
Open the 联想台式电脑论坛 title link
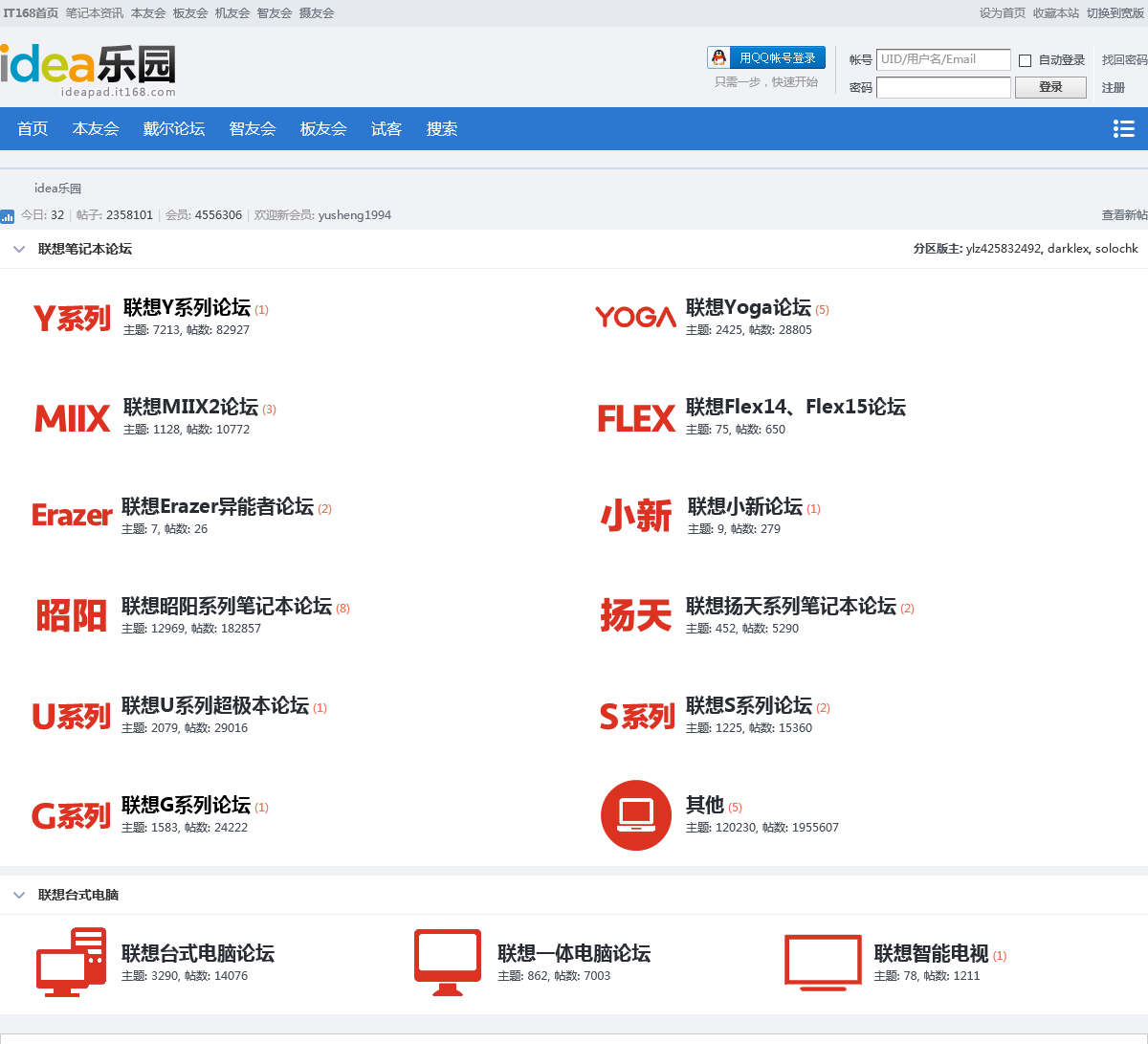[x=198, y=953]
